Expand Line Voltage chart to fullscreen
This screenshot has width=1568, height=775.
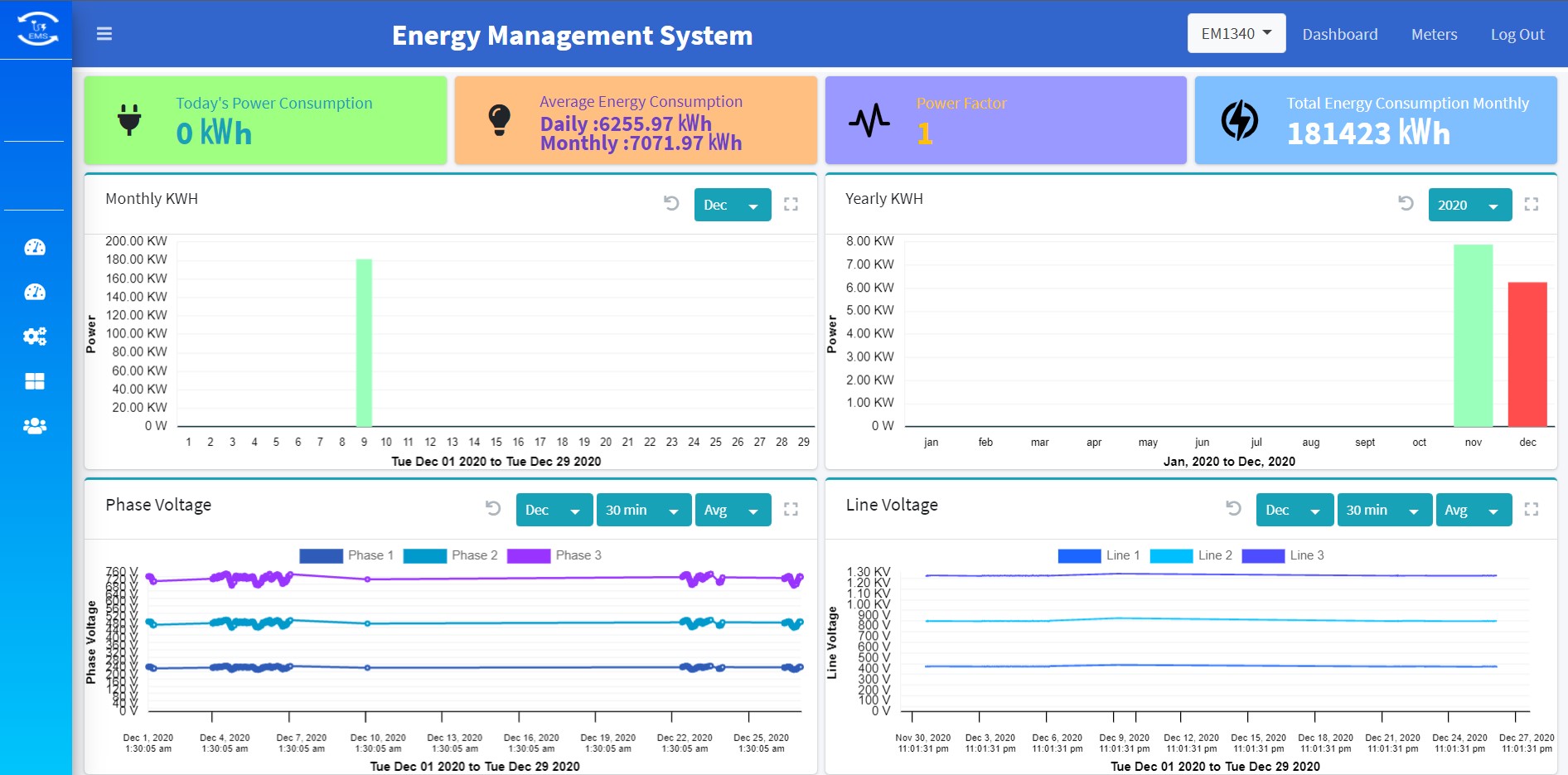point(1531,509)
